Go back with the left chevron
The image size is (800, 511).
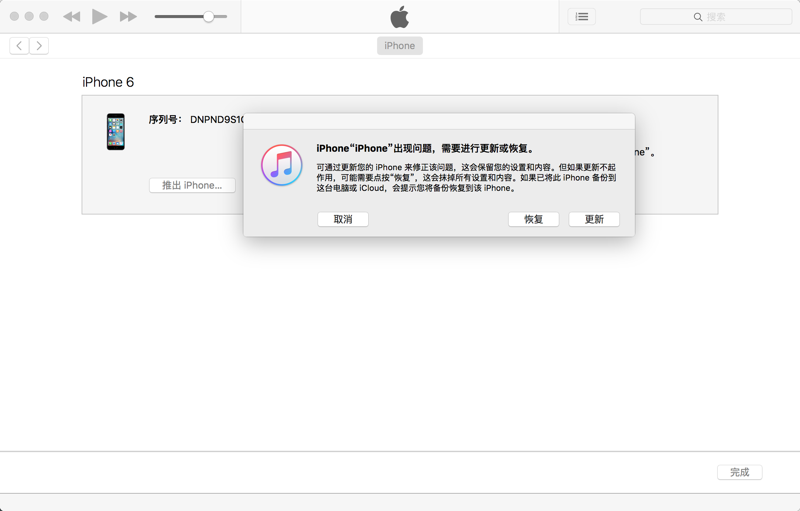[x=19, y=46]
